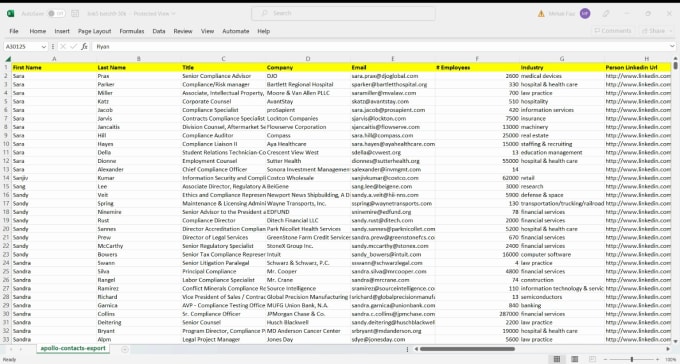Viewport: 680px width, 364px height.
Task: Click in the Search input box
Action: pos(343,13)
